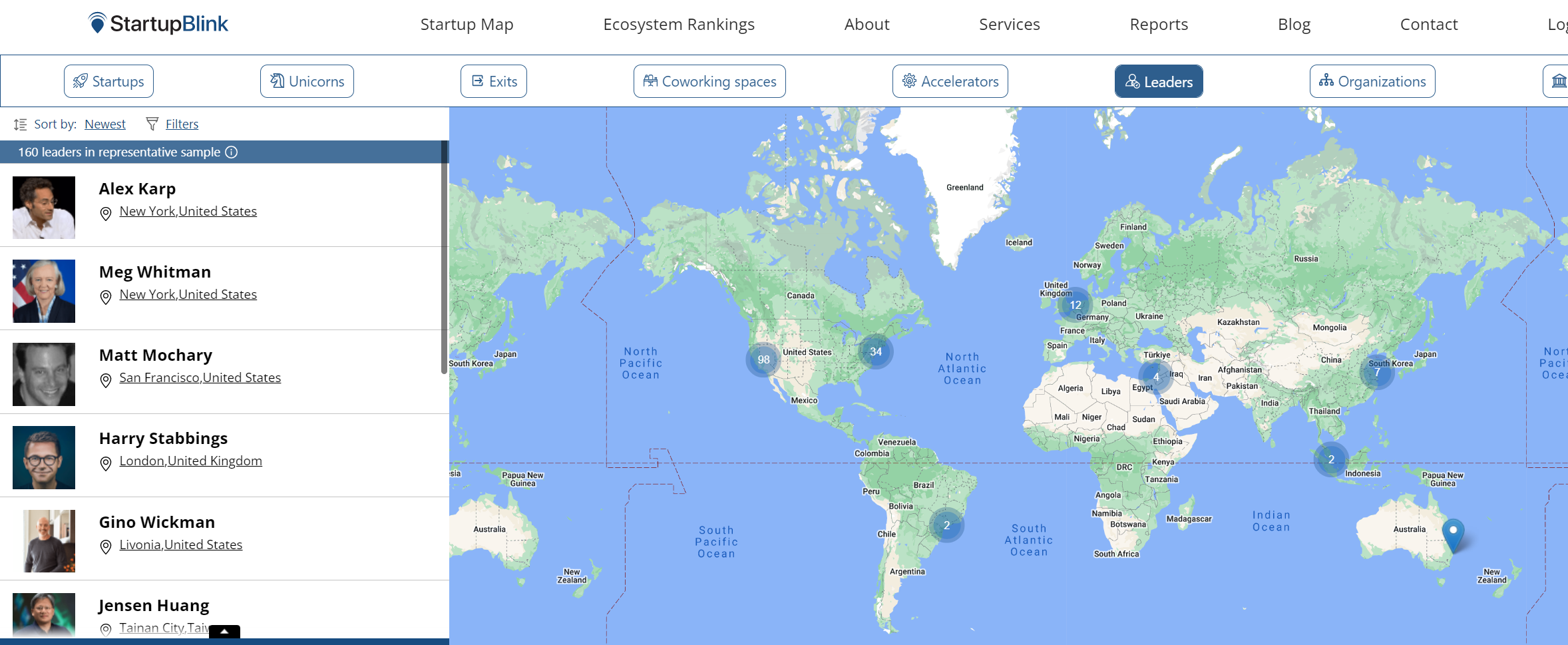Switch to the Unicorns category
The image size is (1568, 645).
click(x=307, y=81)
